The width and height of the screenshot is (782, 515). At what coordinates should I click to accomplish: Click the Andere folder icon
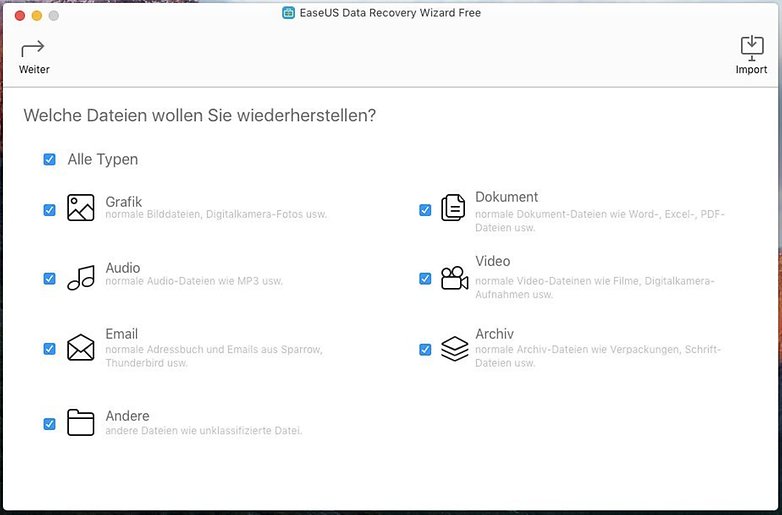(x=81, y=422)
